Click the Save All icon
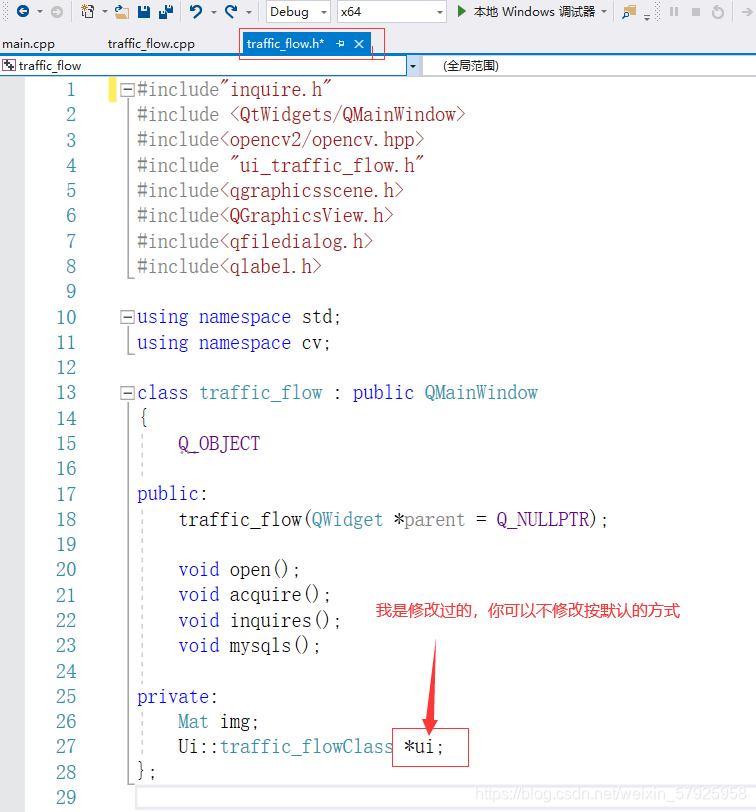Image resolution: width=756 pixels, height=812 pixels. point(166,11)
